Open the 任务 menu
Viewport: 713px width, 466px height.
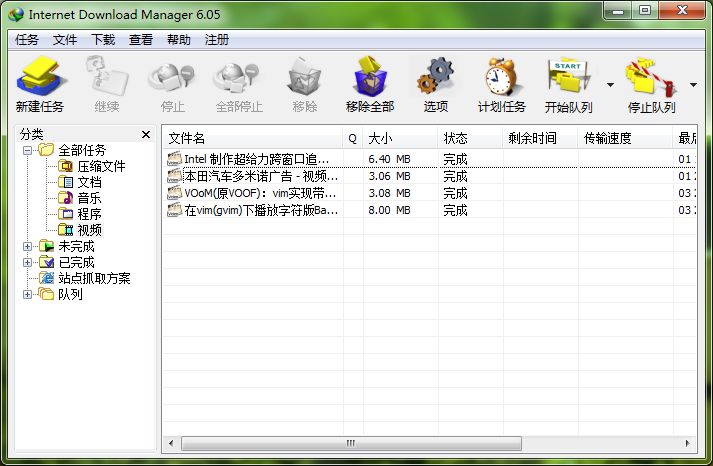click(27, 40)
